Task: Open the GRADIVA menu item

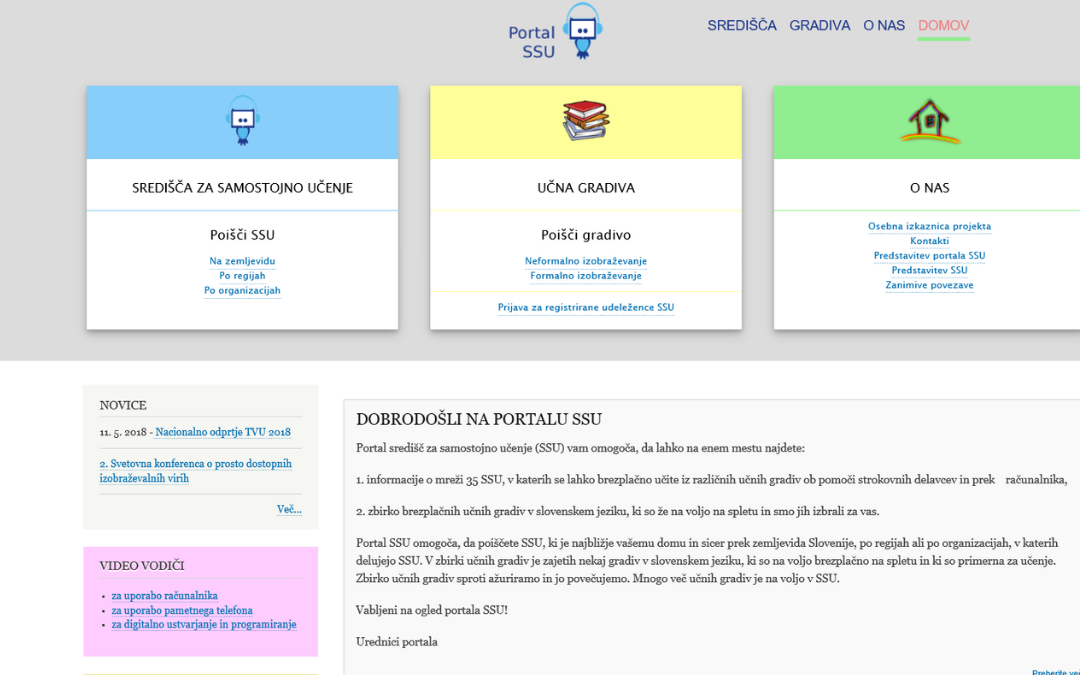Action: pos(819,26)
